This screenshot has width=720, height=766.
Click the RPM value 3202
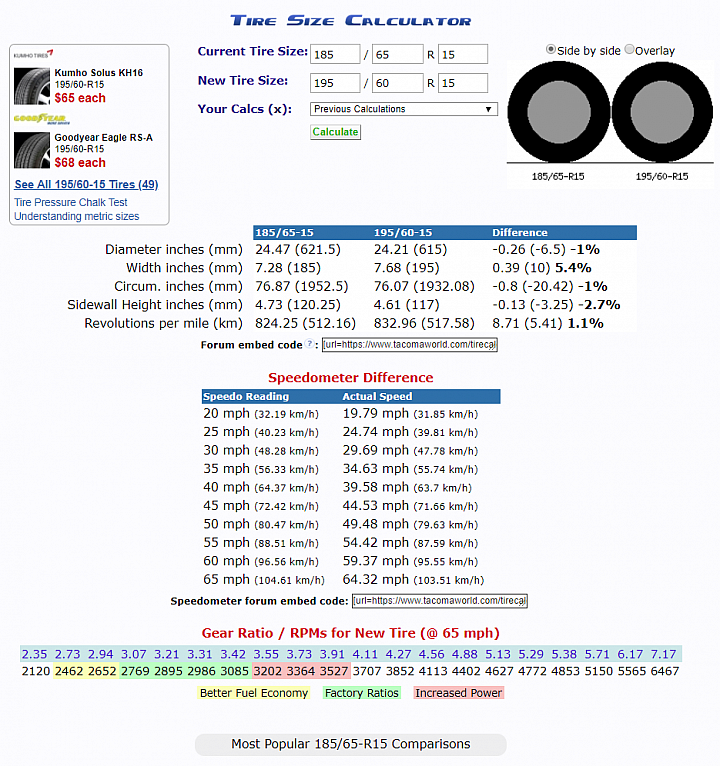[267, 671]
